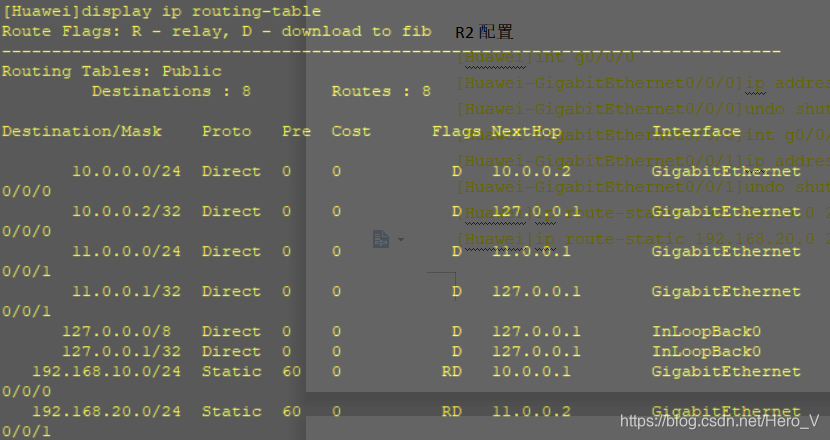Select destination 11.0.0.1/32
This screenshot has height=440, width=830.
(x=126, y=291)
